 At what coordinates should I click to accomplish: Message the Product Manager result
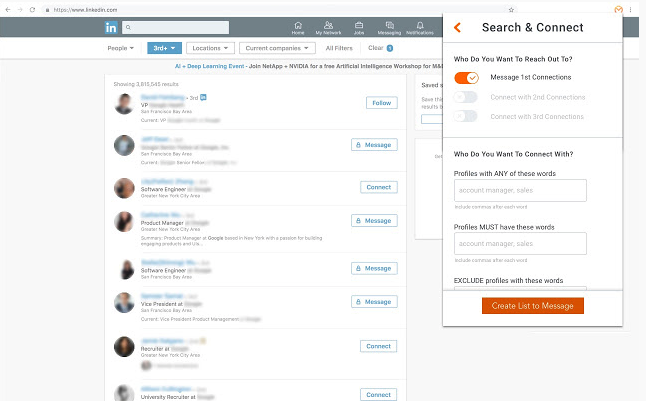click(374, 221)
